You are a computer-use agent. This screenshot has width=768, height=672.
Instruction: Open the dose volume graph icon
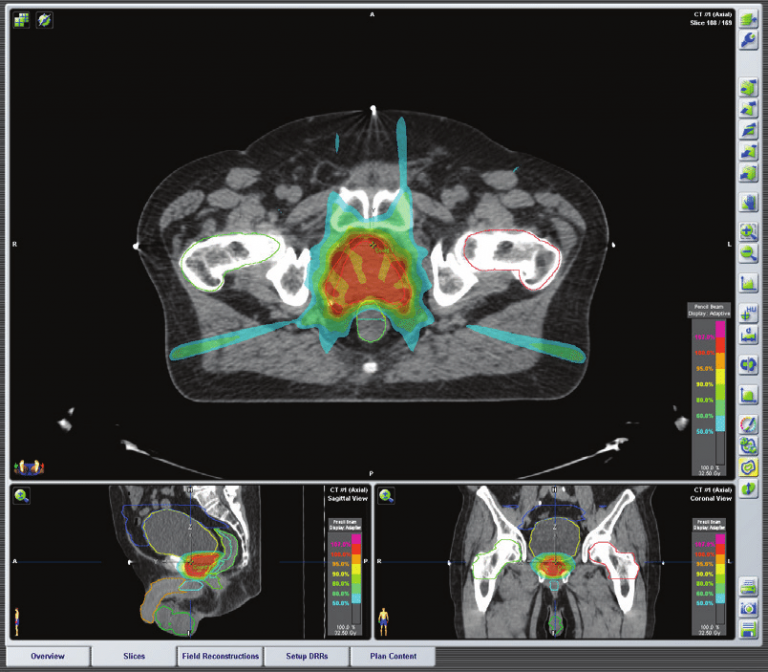coord(748,394)
